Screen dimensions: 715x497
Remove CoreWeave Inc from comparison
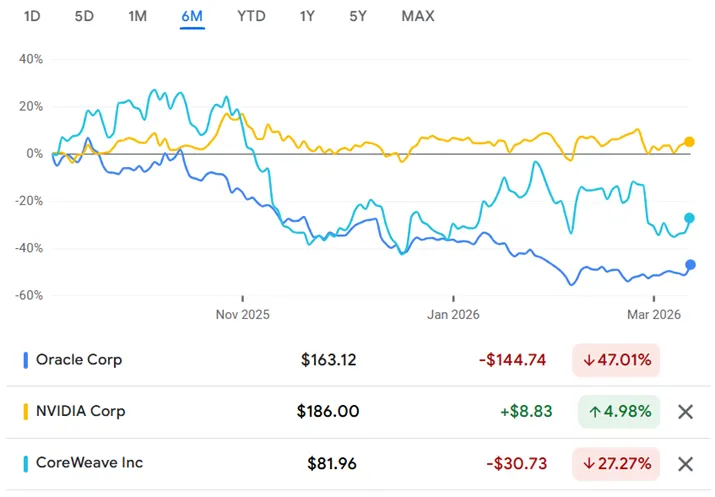click(685, 463)
